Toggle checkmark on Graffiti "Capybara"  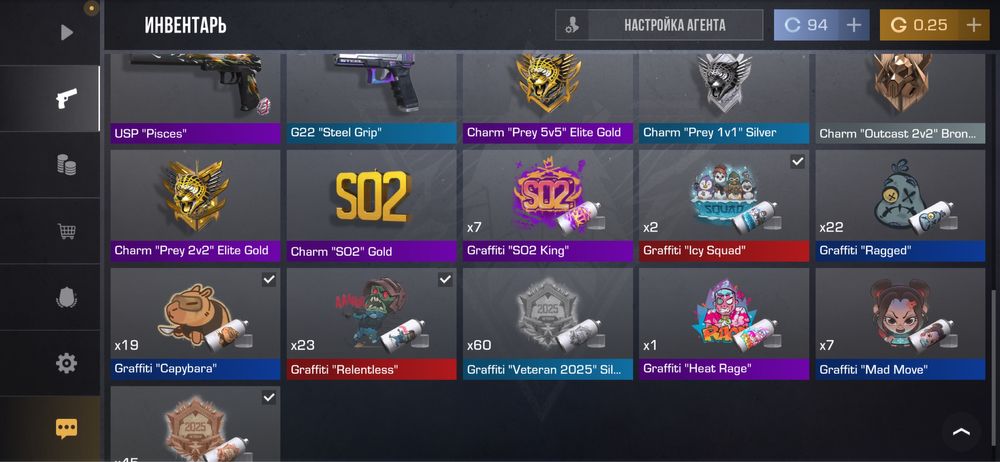click(269, 279)
